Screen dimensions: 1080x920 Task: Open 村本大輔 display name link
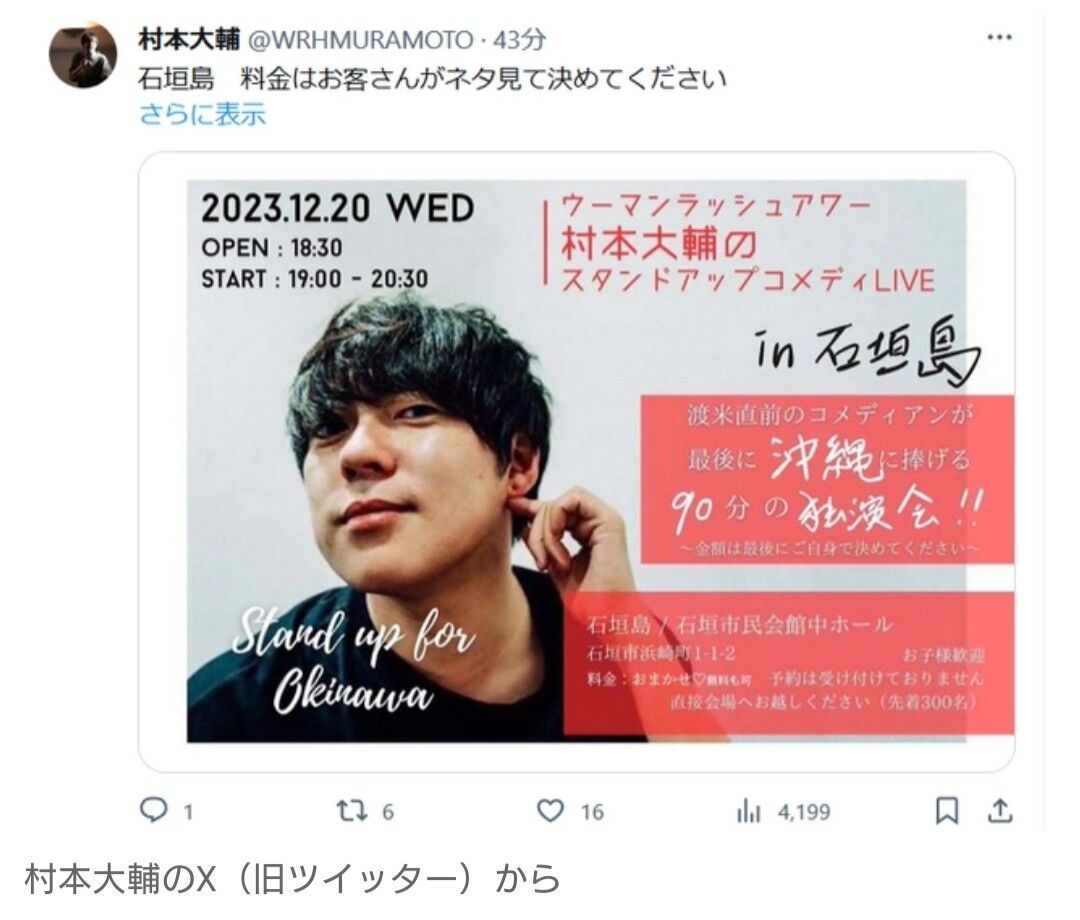point(189,39)
